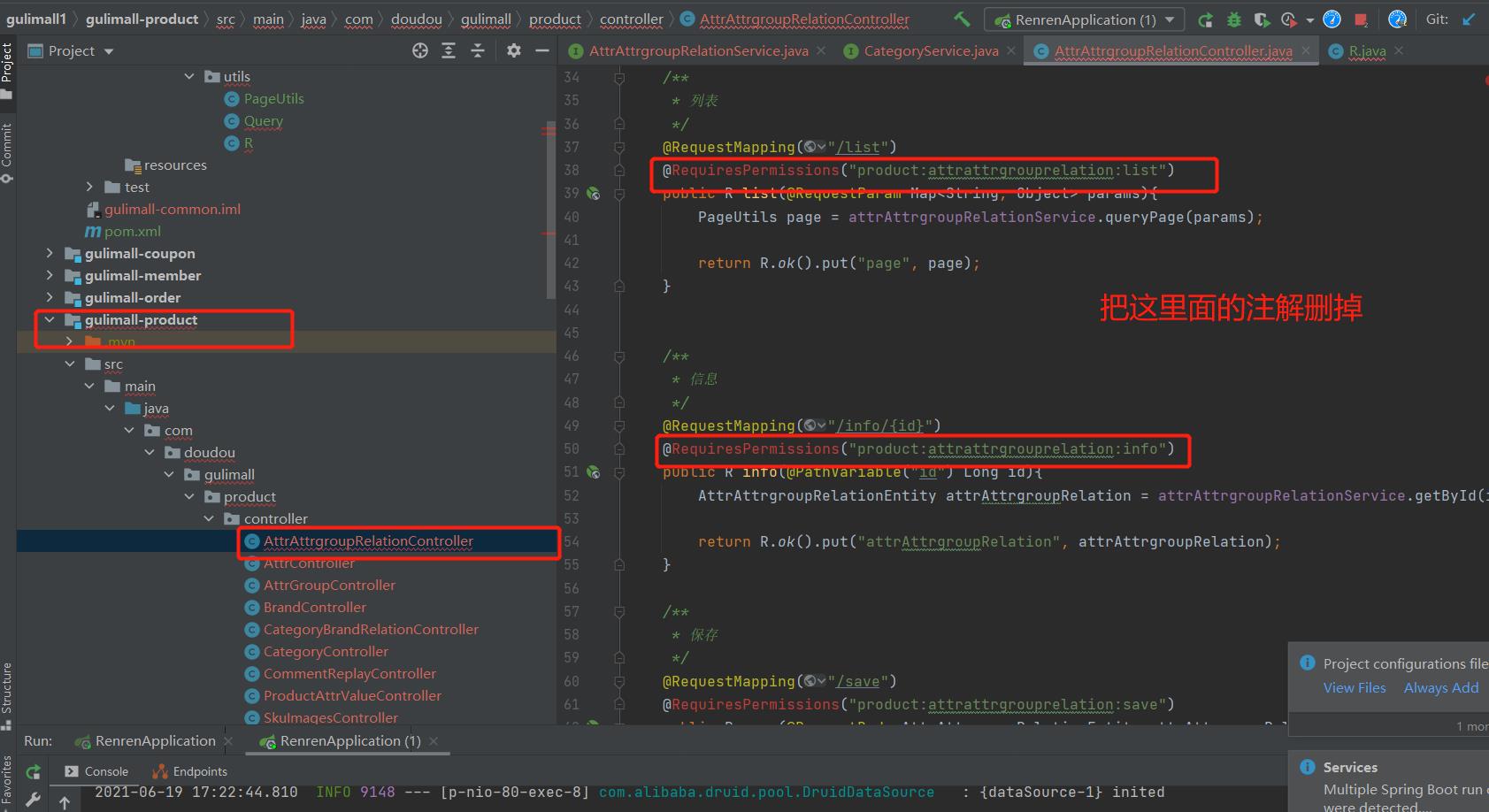The width and height of the screenshot is (1489, 812).
Task: Fold the list method body at line 39
Action: tap(619, 194)
